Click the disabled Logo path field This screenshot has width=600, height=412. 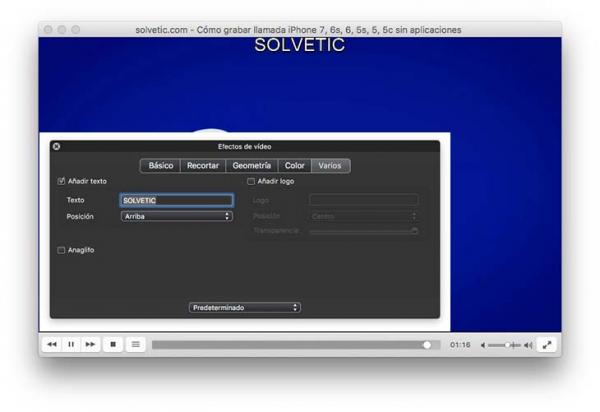364,200
